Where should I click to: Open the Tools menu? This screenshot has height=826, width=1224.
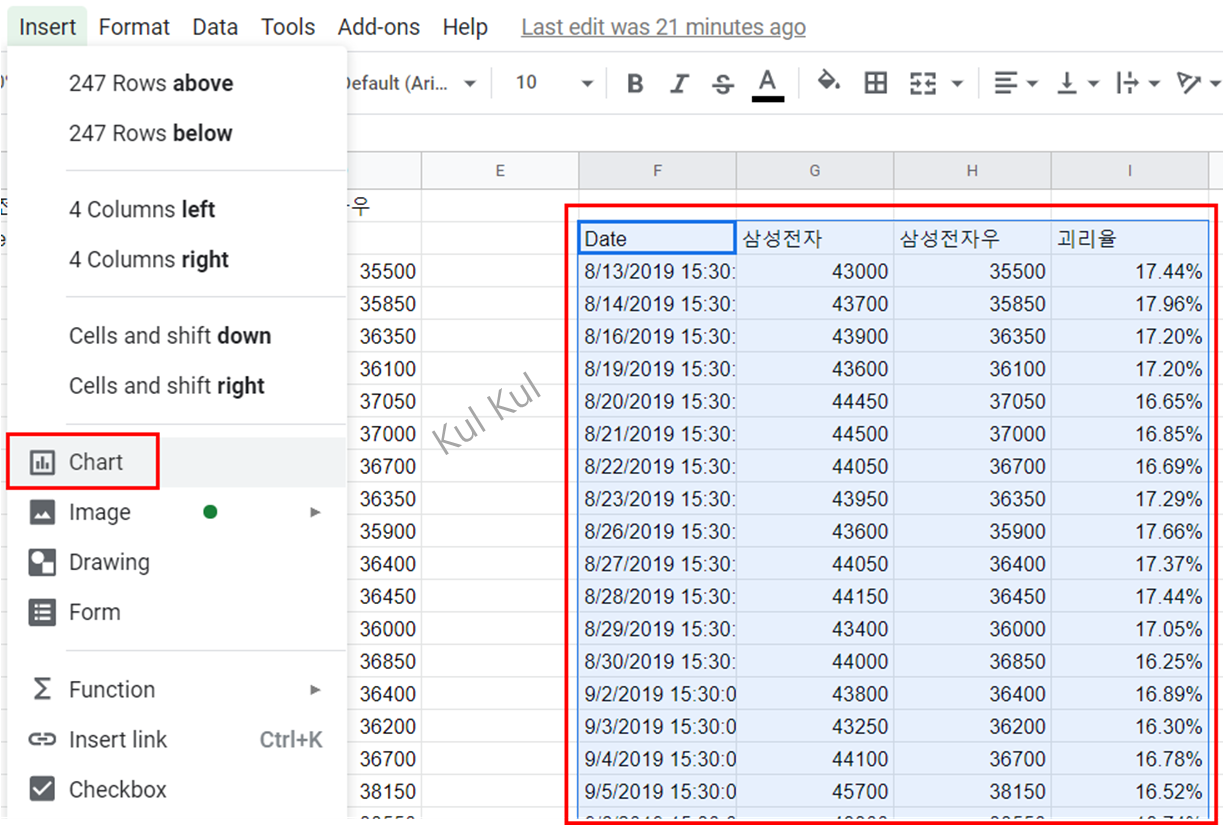click(x=288, y=27)
